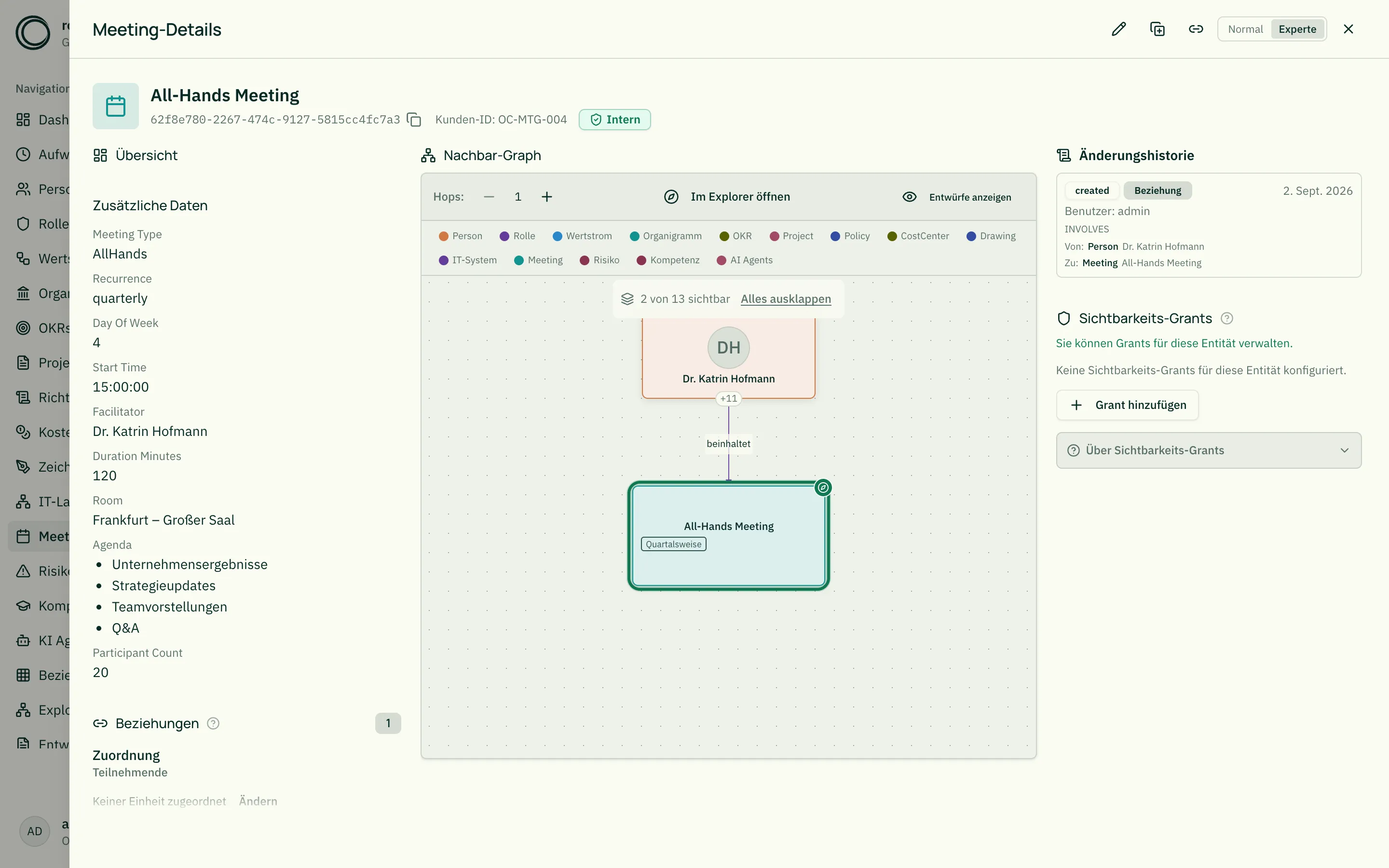Screen dimensions: 1389x868
Task: Increase hops with the plus stepper
Action: [546, 197]
